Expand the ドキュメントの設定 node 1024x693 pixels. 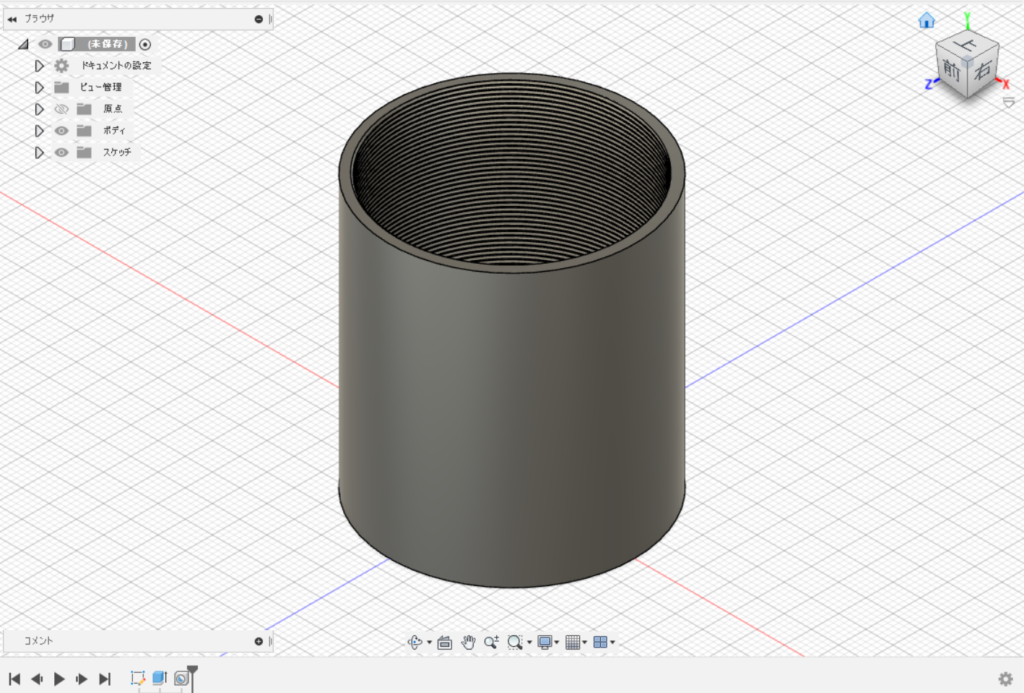coord(40,66)
